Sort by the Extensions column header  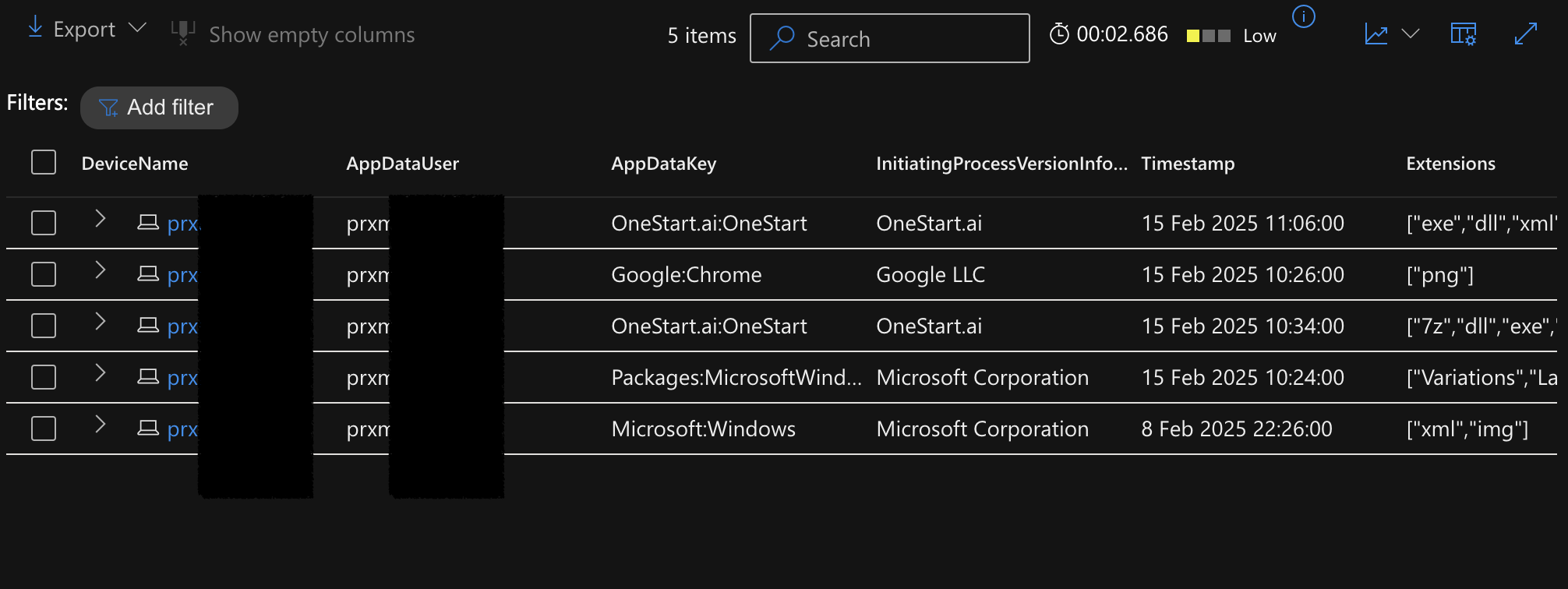1451,164
